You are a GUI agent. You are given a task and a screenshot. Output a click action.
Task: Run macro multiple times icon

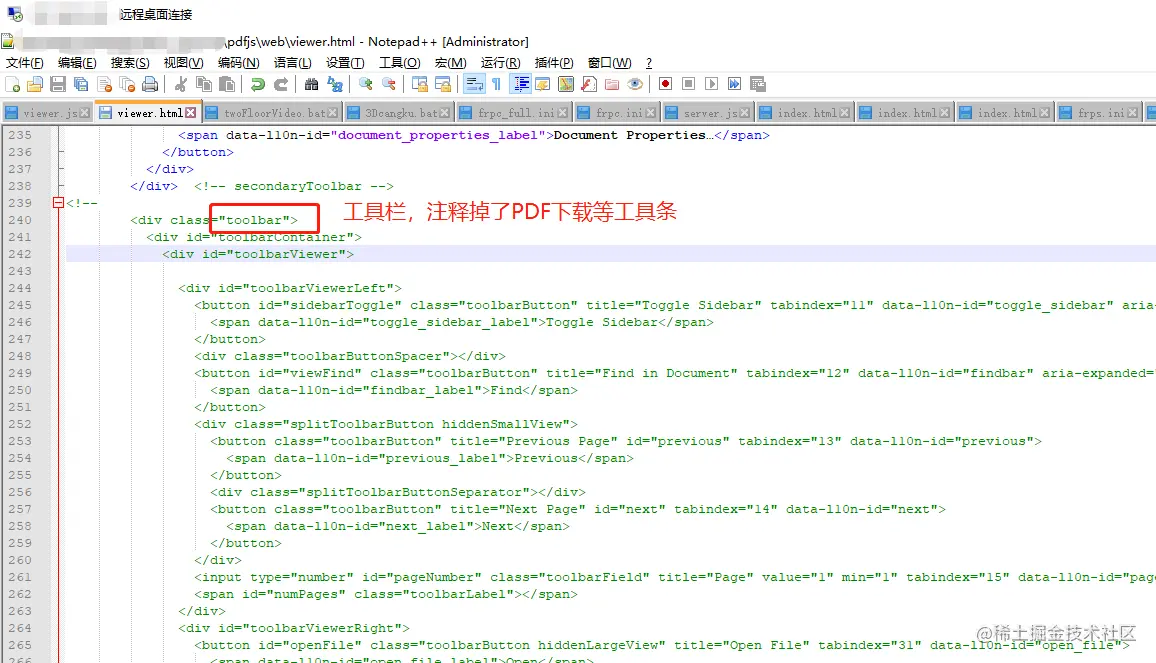click(x=734, y=84)
